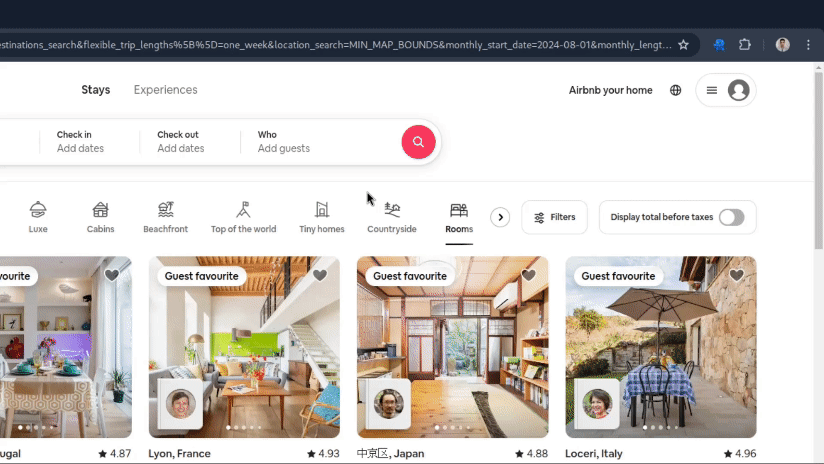Open the Japan listing photo

click(452, 347)
